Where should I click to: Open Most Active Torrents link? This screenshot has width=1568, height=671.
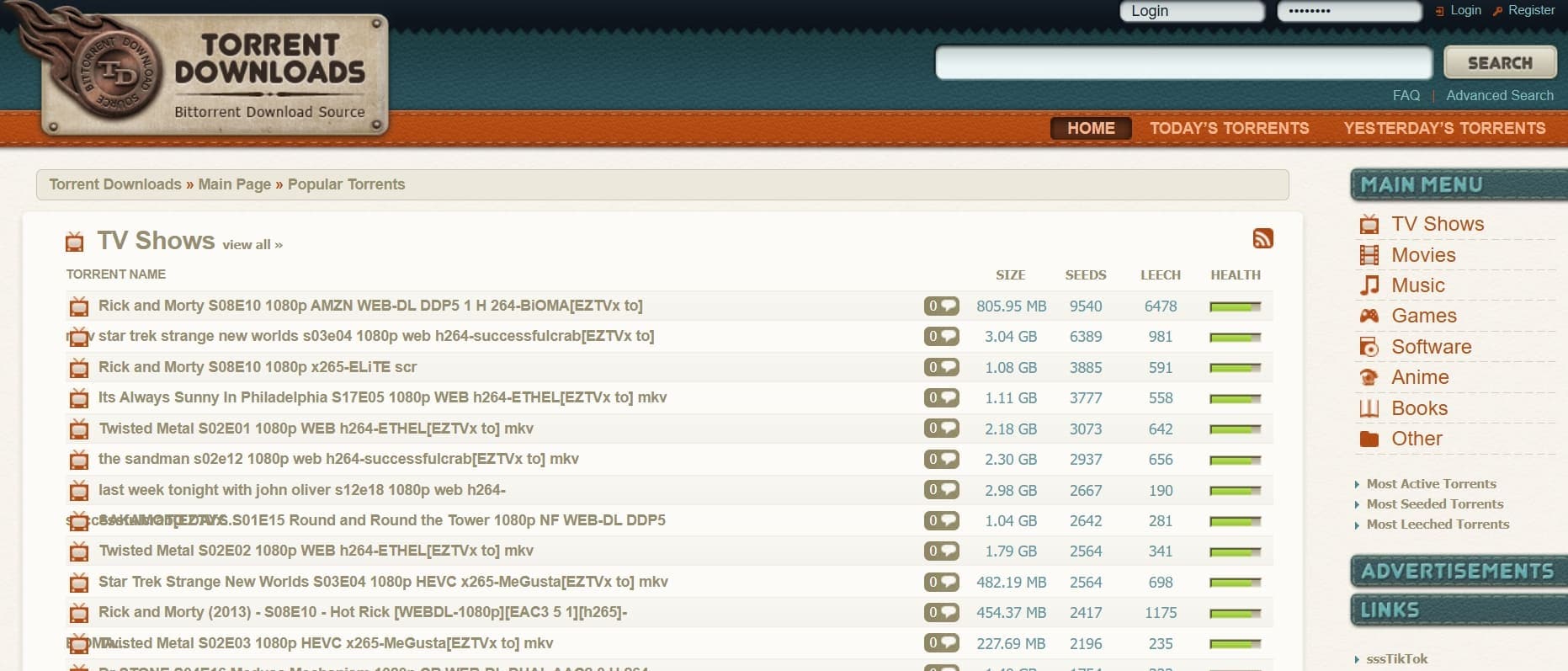coord(1431,484)
